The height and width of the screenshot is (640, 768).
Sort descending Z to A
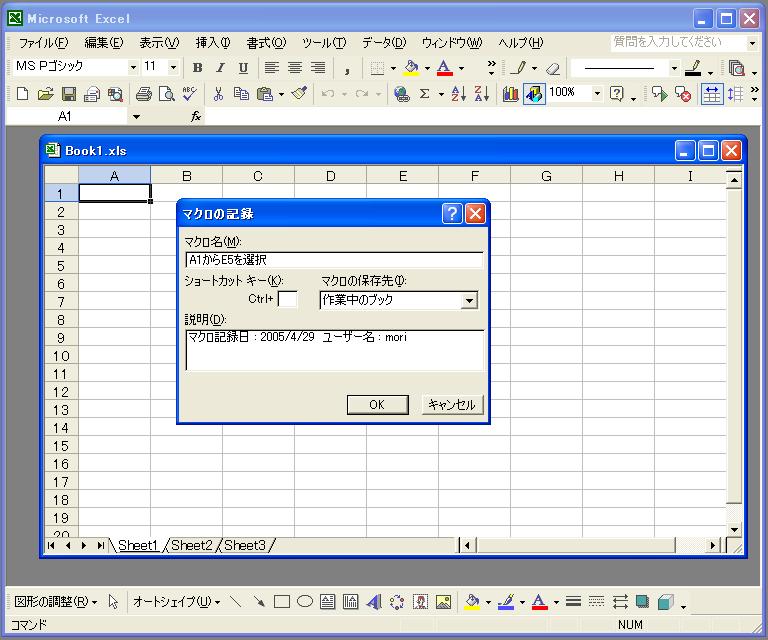click(x=482, y=94)
